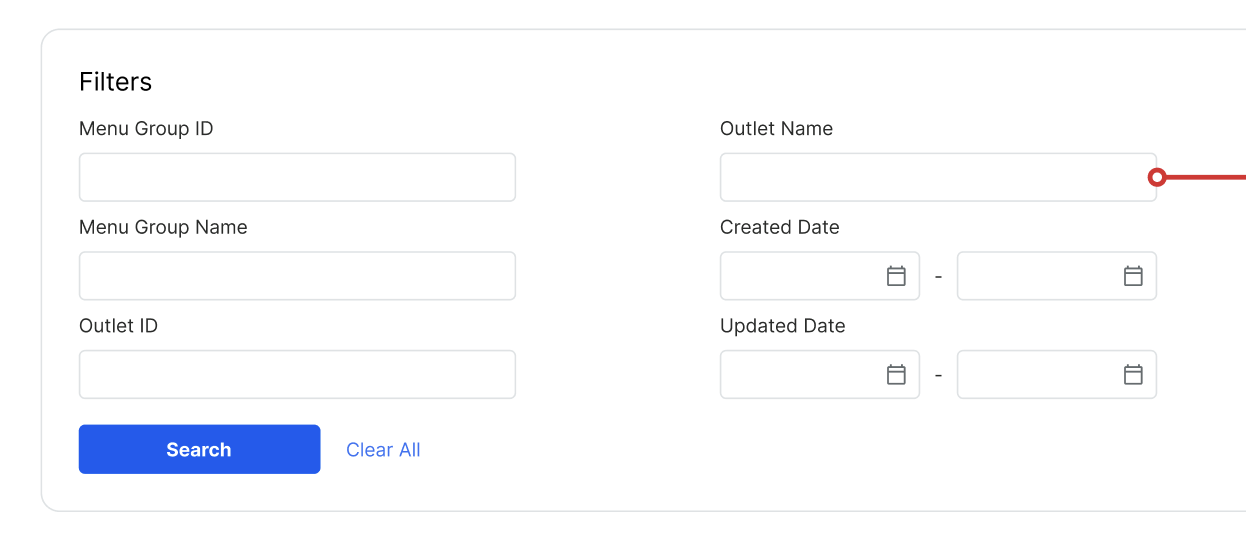Click the Outlet ID label text
Image resolution: width=1246 pixels, height=542 pixels.
(118, 326)
